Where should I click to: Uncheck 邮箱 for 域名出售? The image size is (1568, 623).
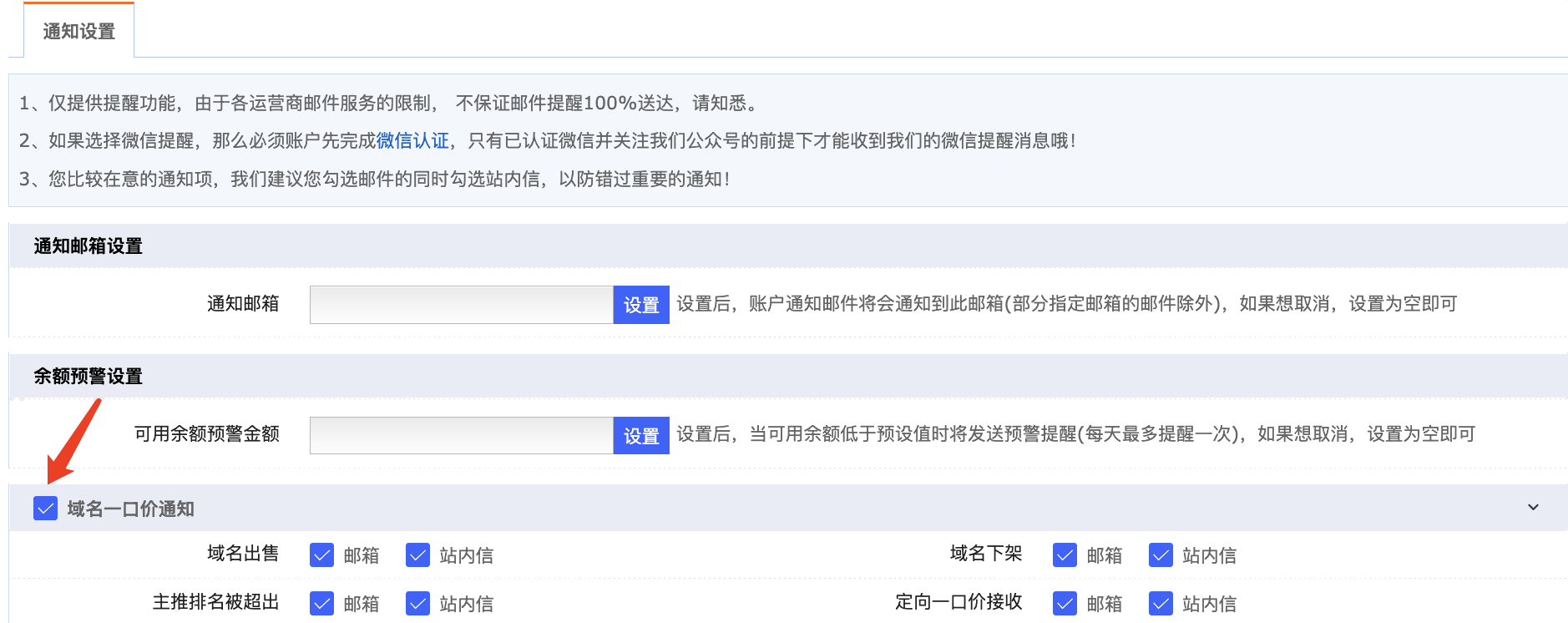pos(321,555)
